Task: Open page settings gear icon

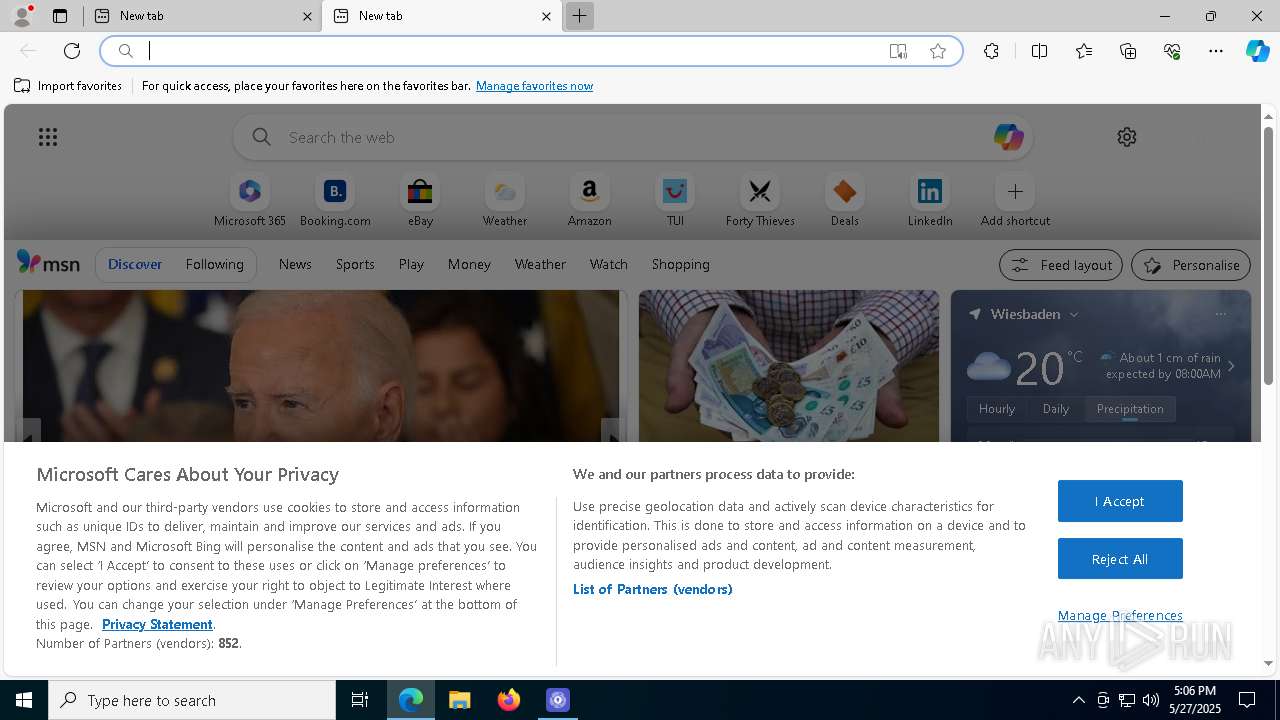Action: pyautogui.click(x=1127, y=137)
